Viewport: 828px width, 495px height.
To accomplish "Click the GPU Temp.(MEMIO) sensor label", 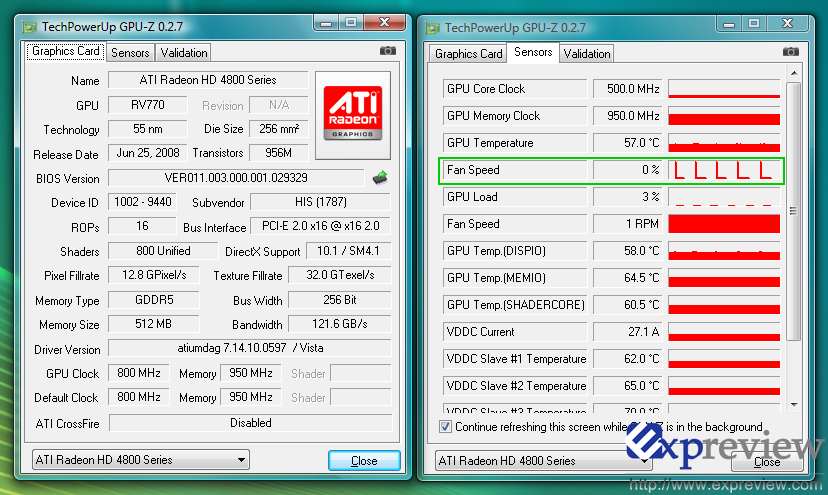I will (515, 277).
